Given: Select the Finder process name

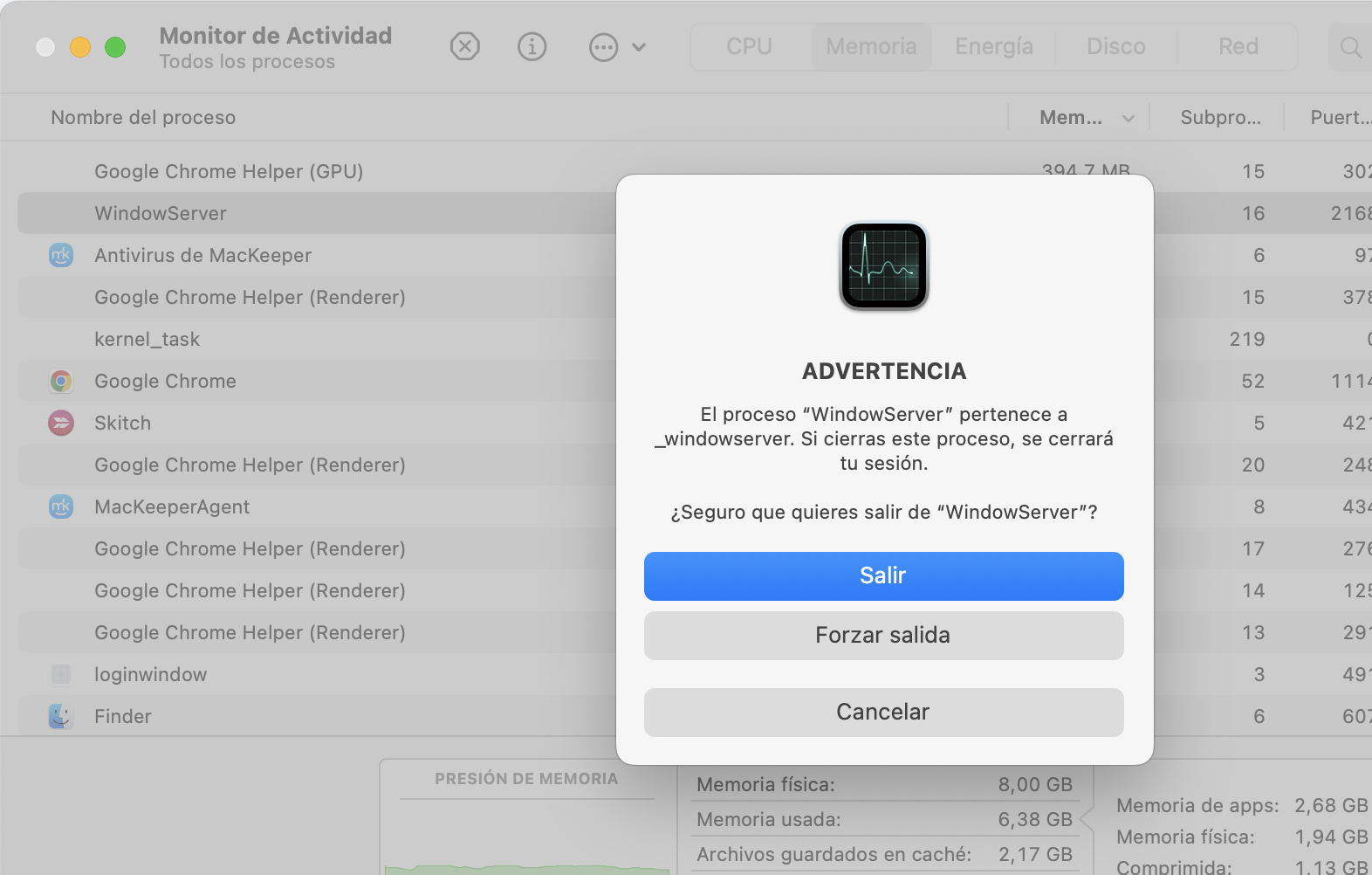Looking at the screenshot, I should coord(122,716).
